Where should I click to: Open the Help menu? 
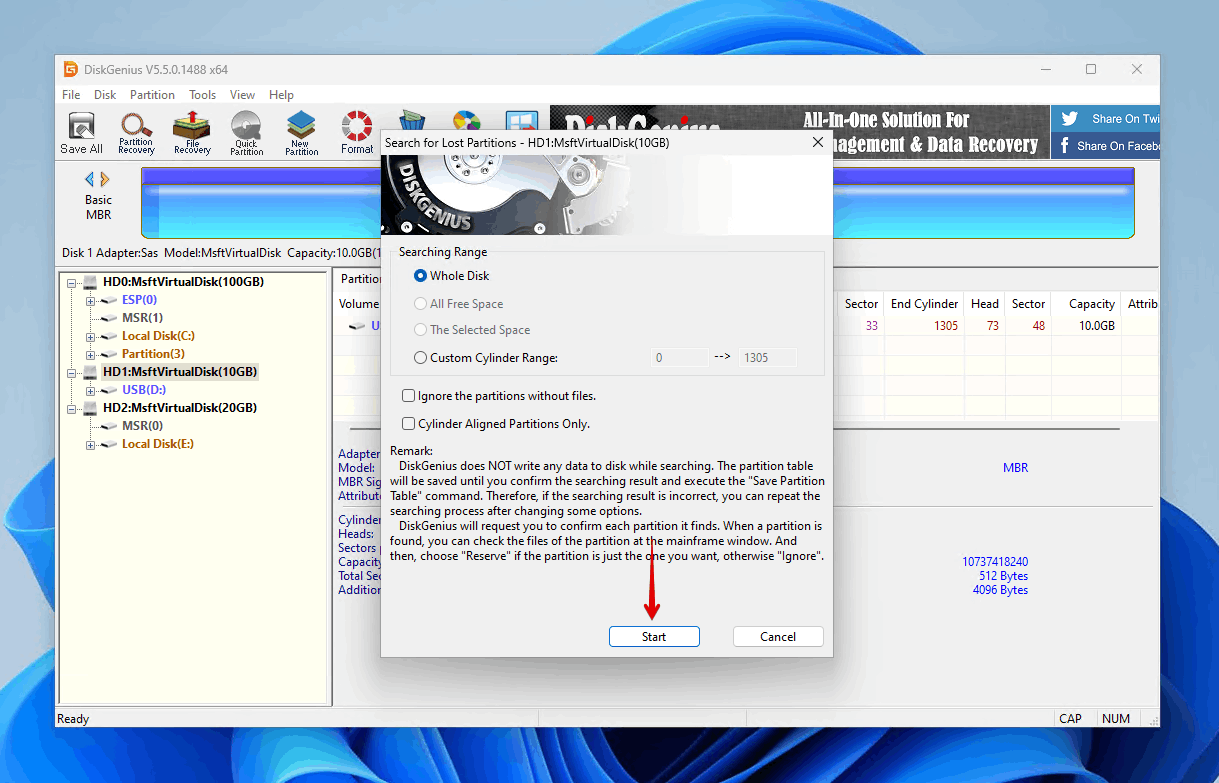click(281, 95)
